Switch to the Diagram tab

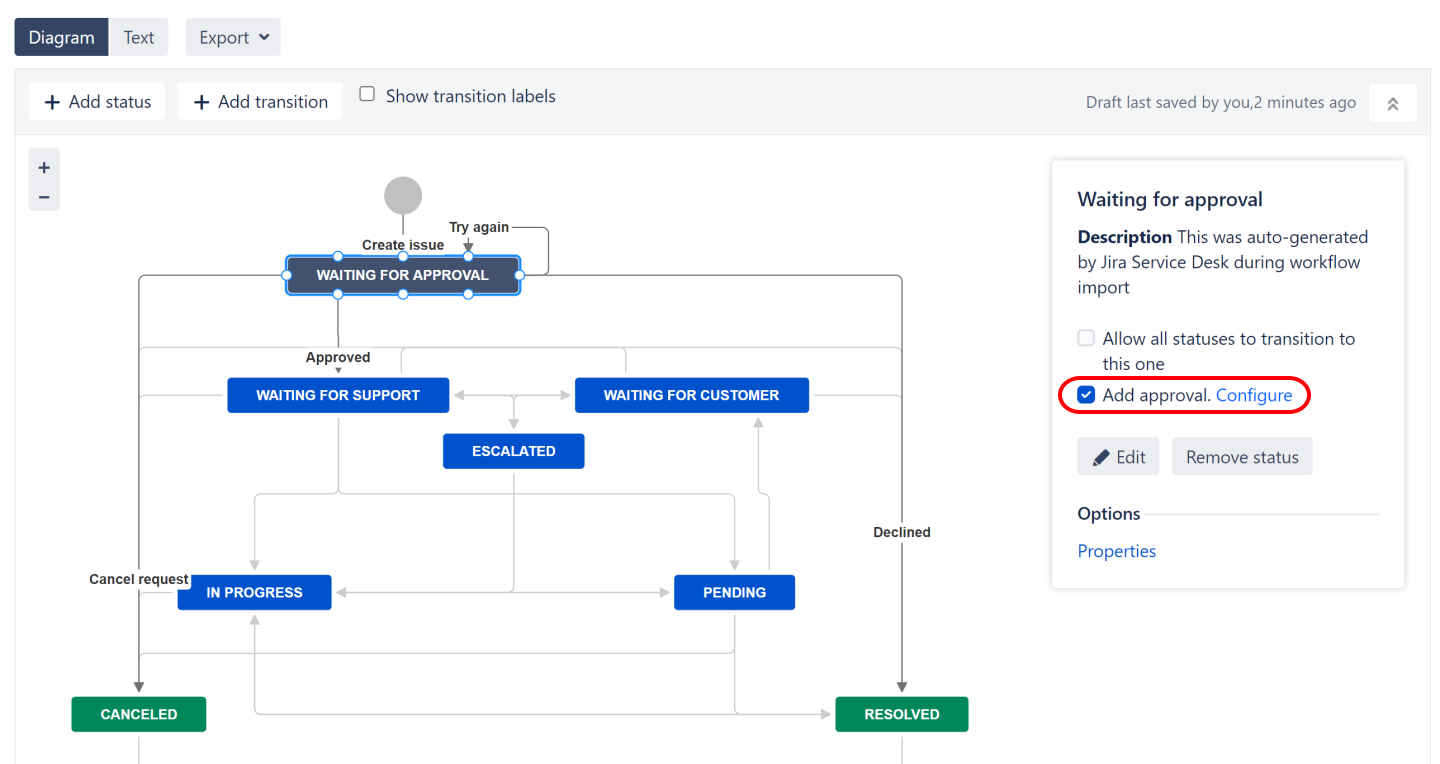(x=61, y=37)
